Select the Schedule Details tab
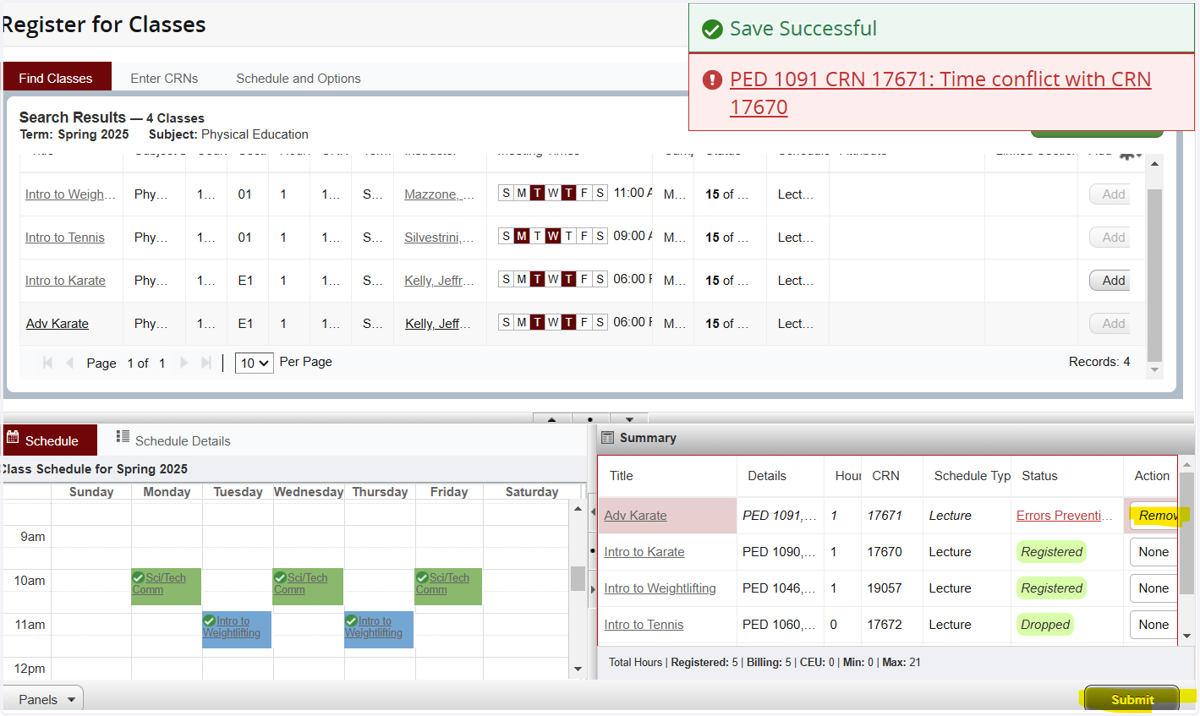The height and width of the screenshot is (716, 1200). 173,440
